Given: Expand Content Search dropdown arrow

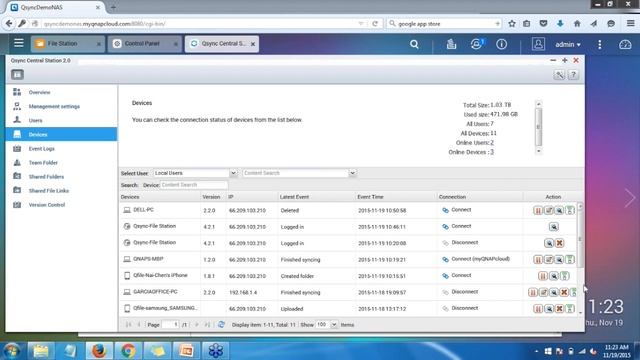Looking at the screenshot, I should [352, 173].
